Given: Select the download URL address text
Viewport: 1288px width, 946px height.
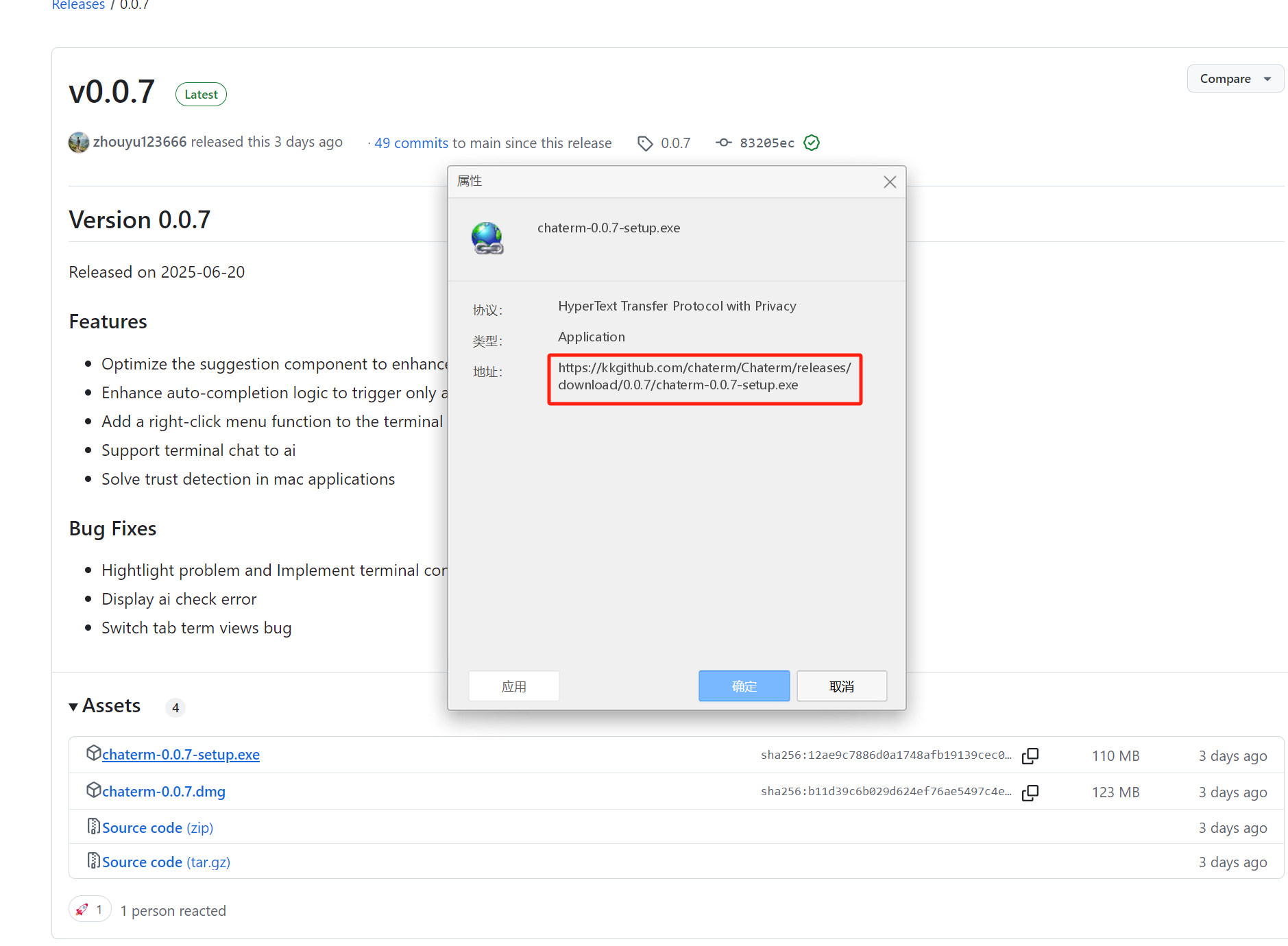Looking at the screenshot, I should pyautogui.click(x=705, y=376).
